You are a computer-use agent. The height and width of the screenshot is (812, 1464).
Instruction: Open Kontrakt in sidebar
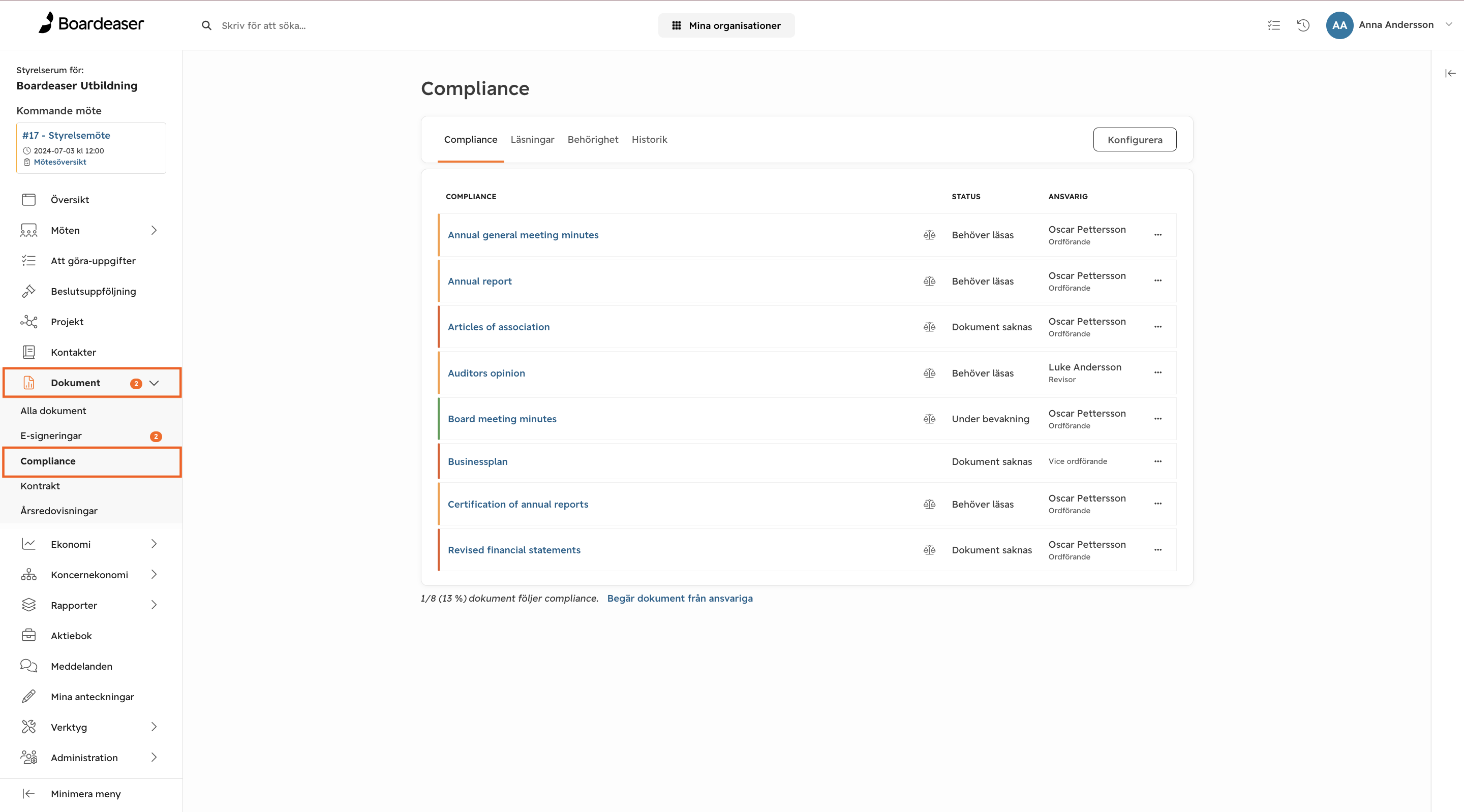[x=40, y=486]
